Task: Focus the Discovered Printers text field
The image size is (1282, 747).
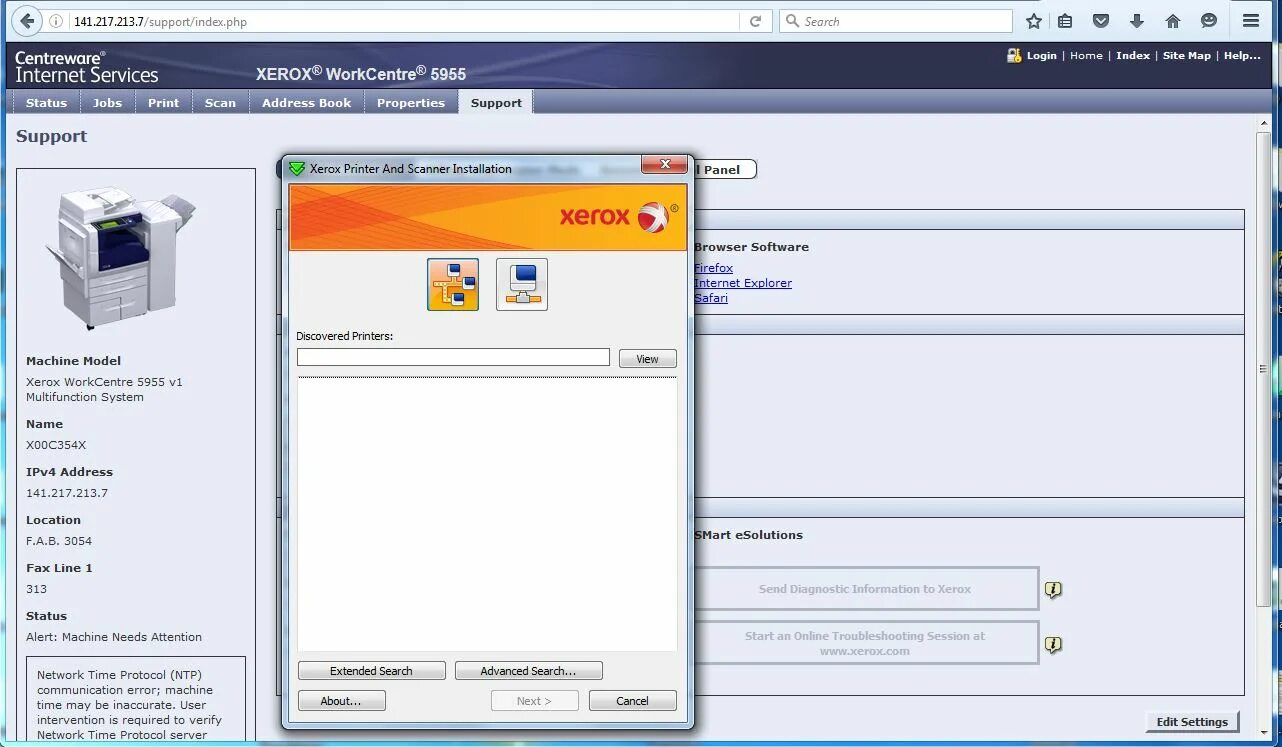Action: [453, 357]
